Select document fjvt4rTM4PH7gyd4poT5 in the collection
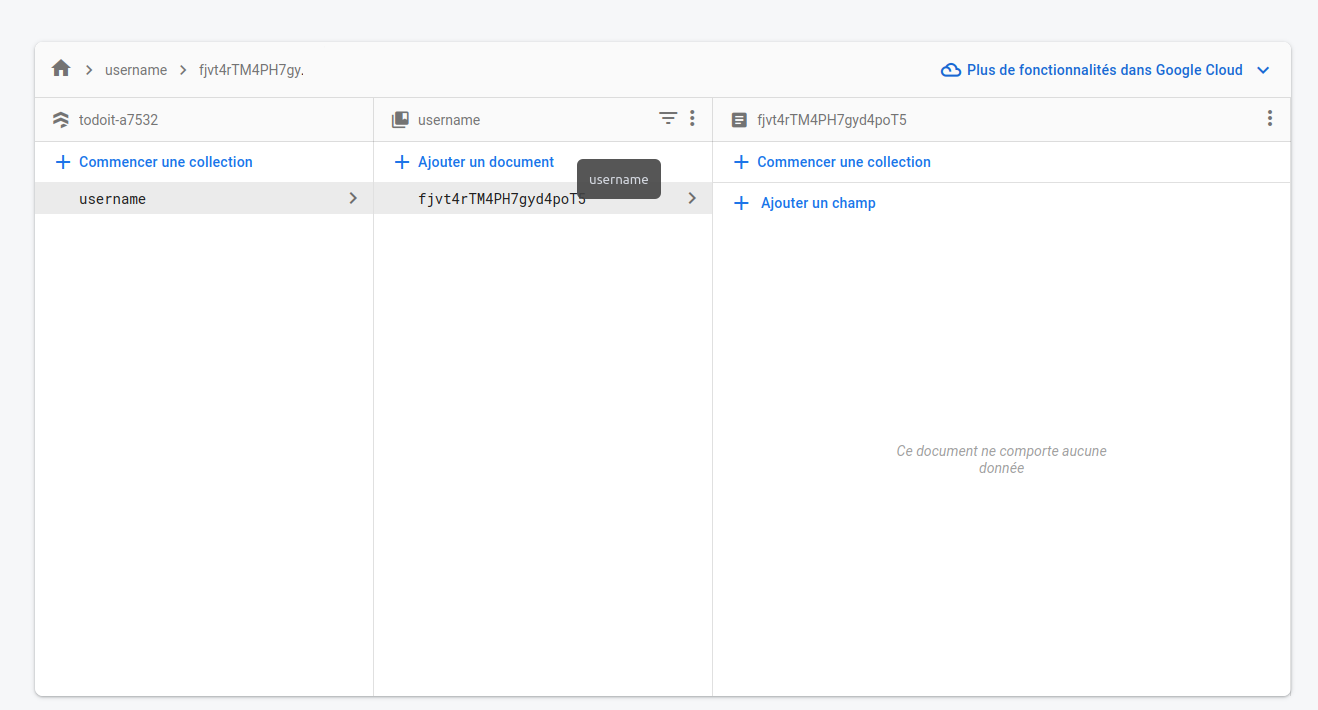This screenshot has height=710, width=1318. point(504,198)
